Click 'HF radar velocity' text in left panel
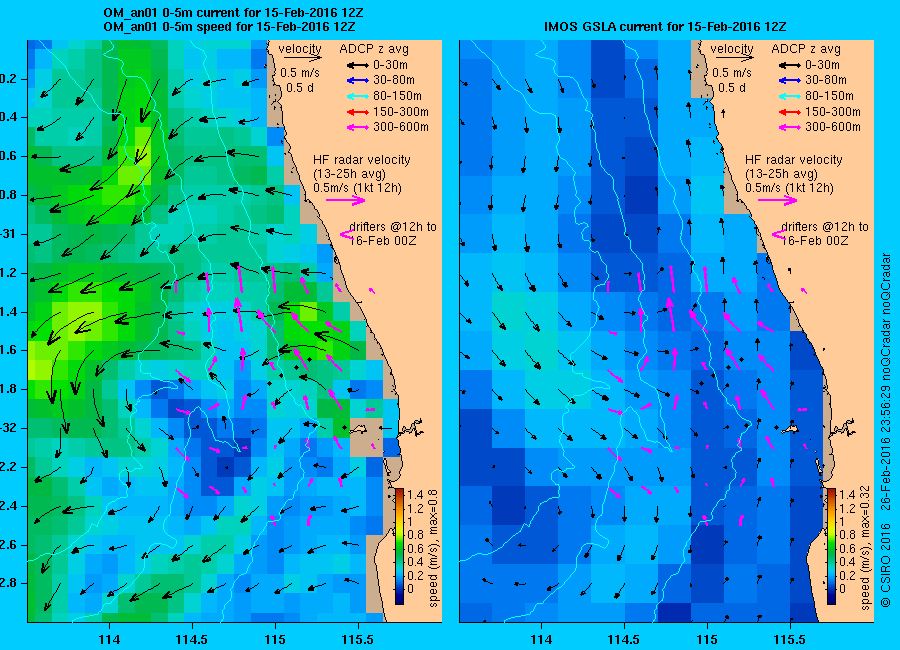The image size is (900, 650). click(x=362, y=160)
